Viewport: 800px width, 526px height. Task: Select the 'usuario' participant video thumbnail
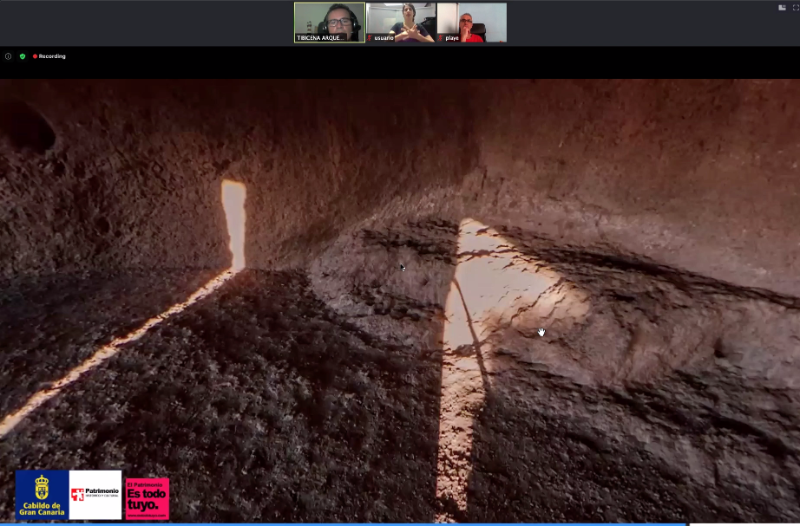pos(399,20)
